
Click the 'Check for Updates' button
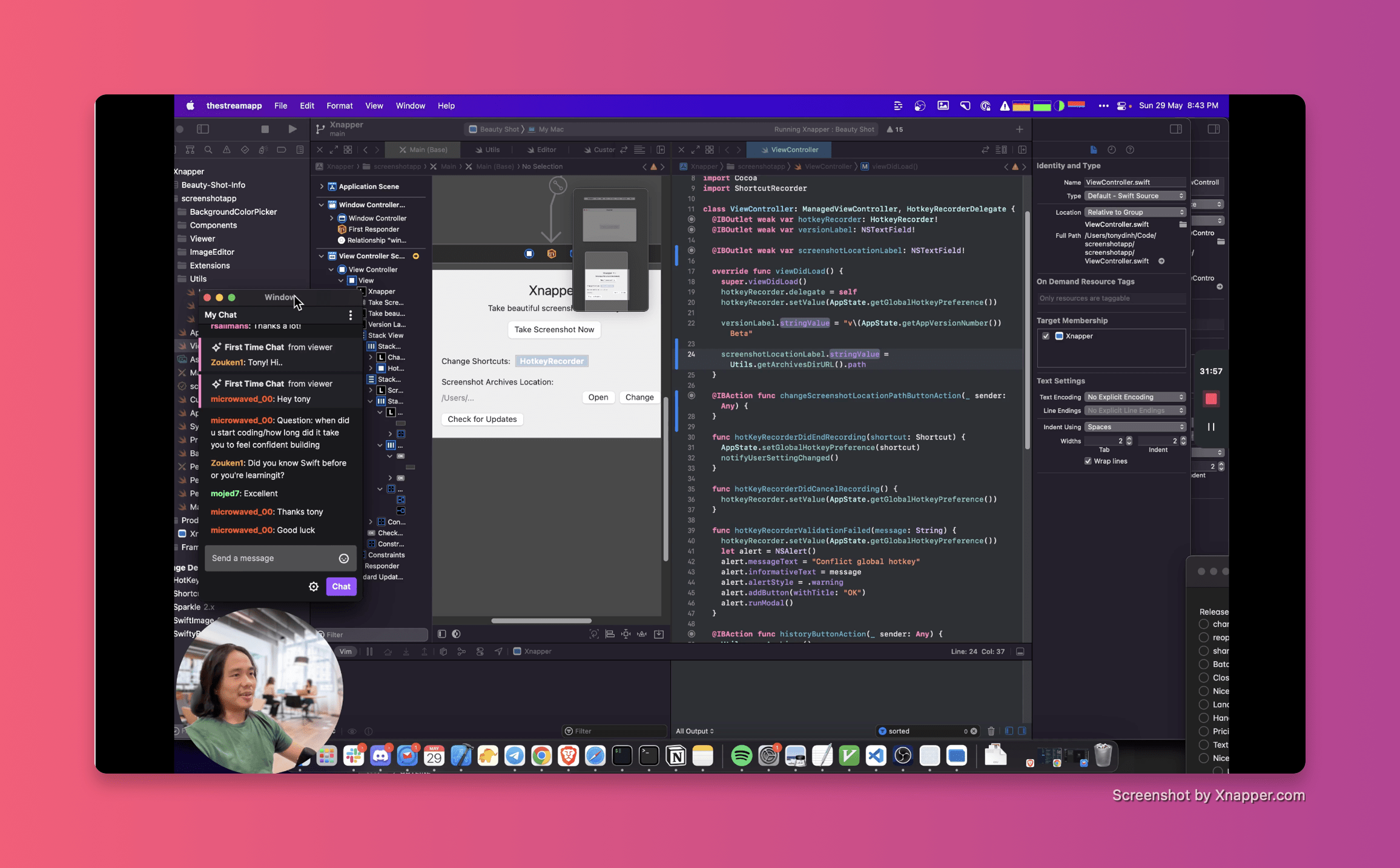tap(482, 419)
